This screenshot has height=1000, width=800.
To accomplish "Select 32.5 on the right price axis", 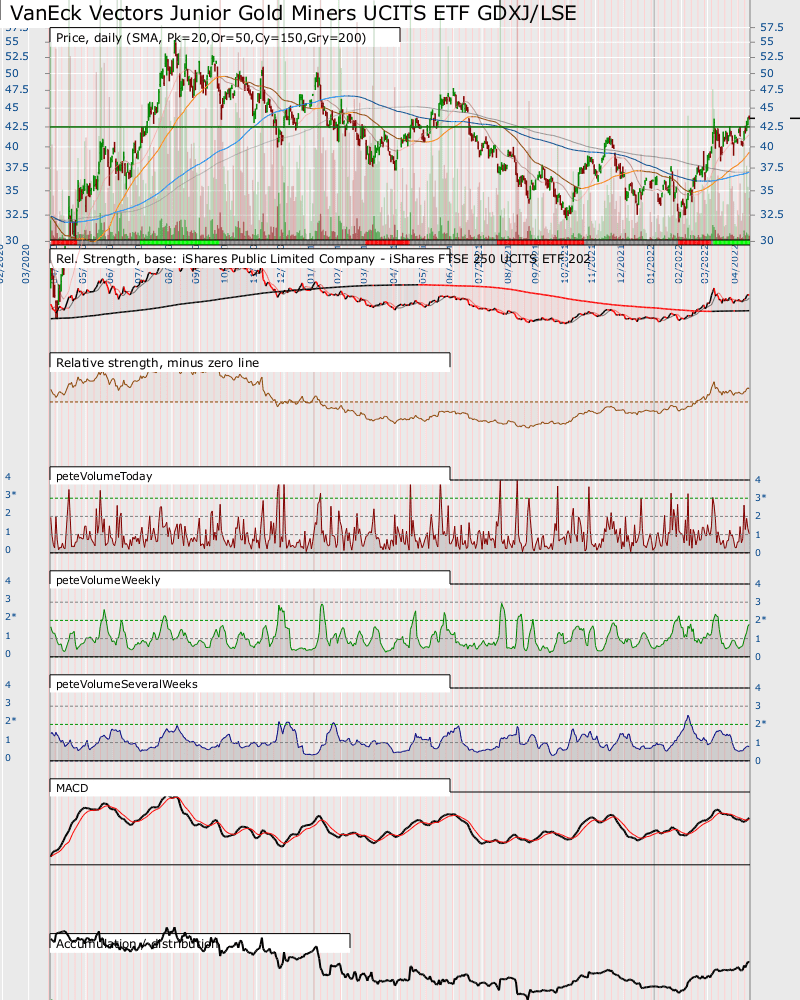I will tap(771, 214).
